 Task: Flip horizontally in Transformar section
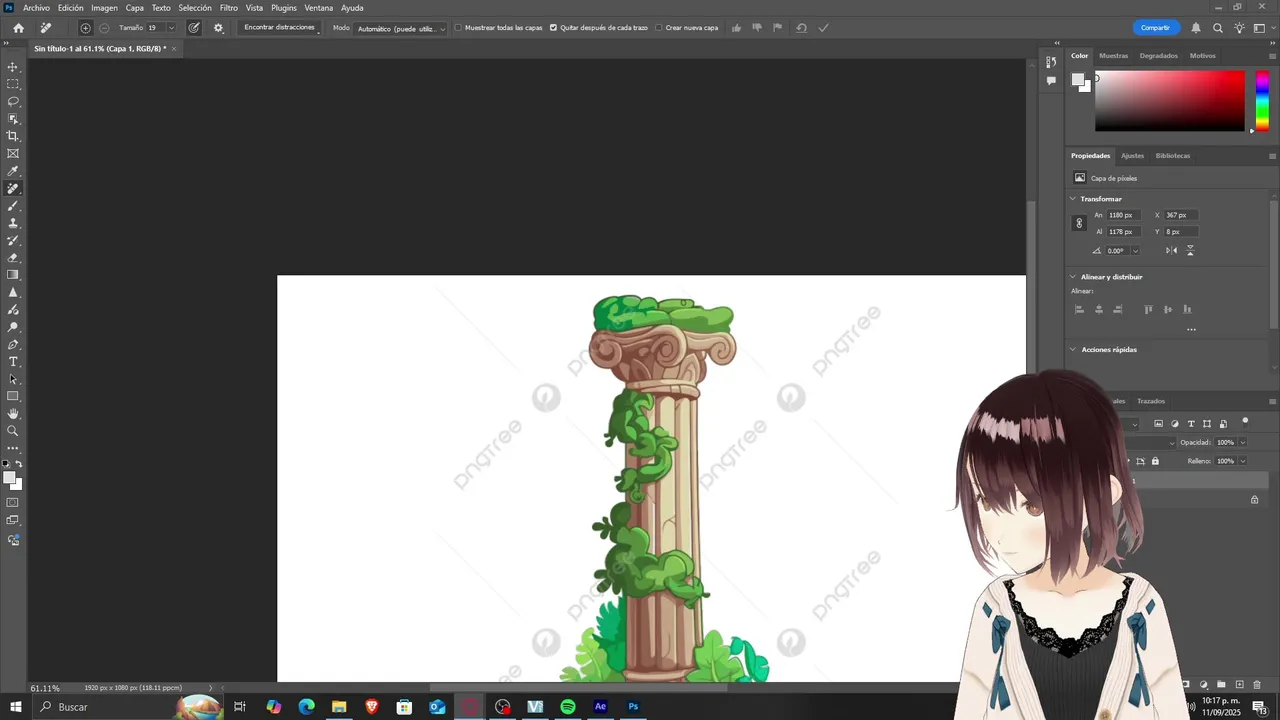1173,250
